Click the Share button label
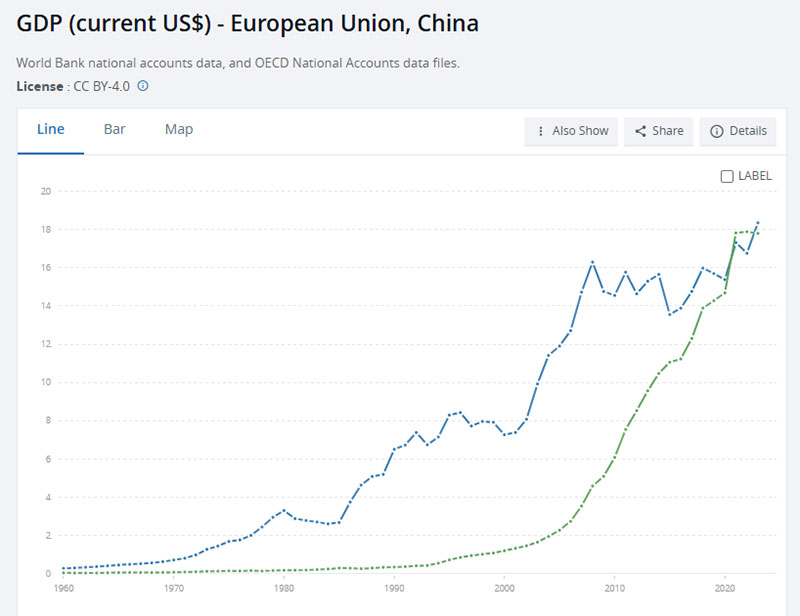Image resolution: width=800 pixels, height=616 pixels. (x=668, y=131)
